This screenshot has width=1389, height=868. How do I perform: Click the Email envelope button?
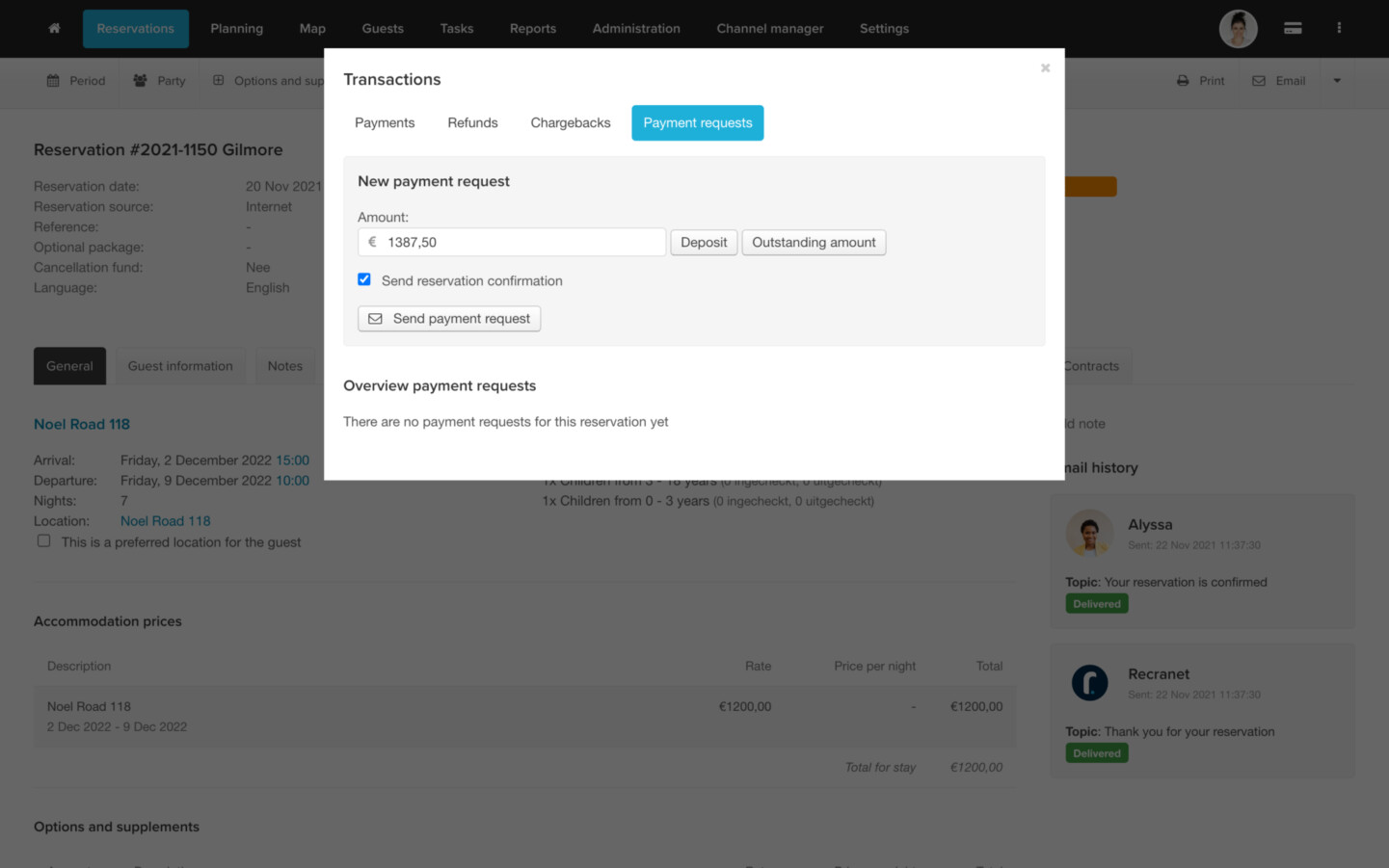pyautogui.click(x=1278, y=81)
